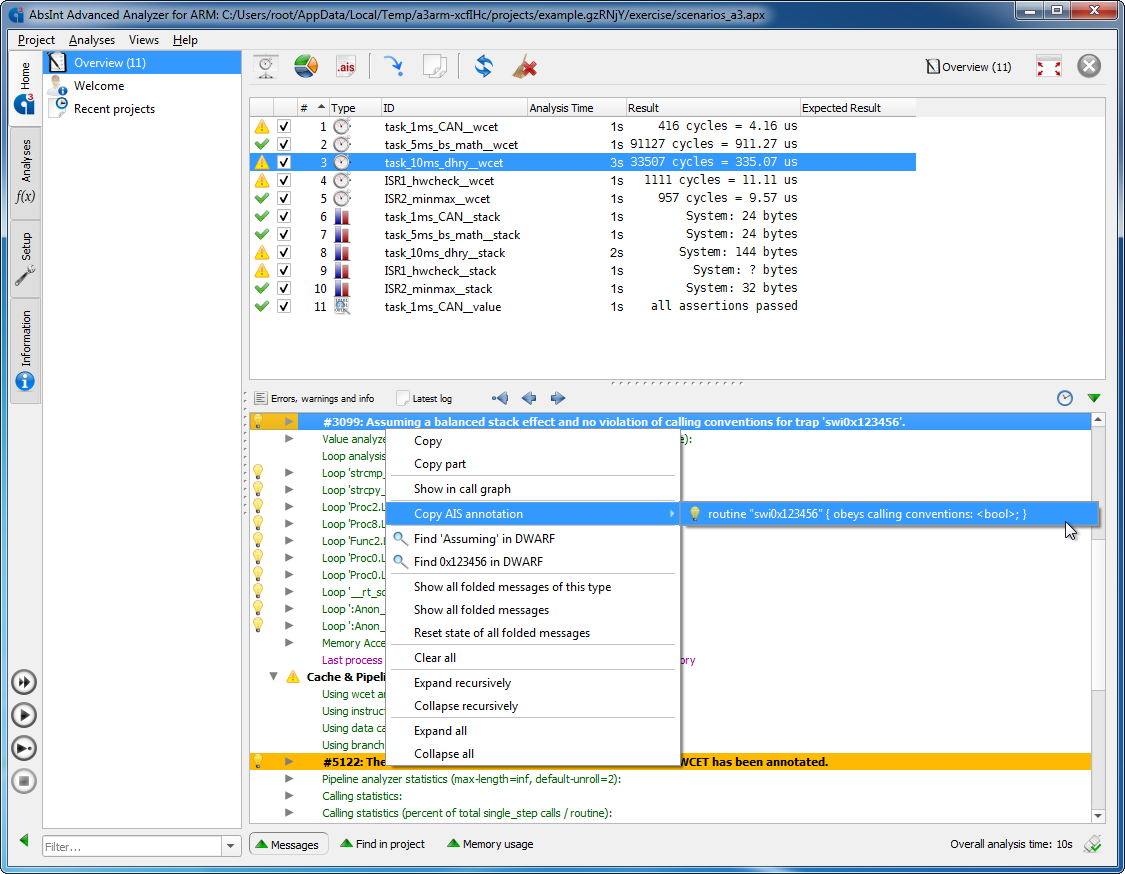Select Recent projects in the Home tree
The height and width of the screenshot is (874, 1125).
point(114,108)
